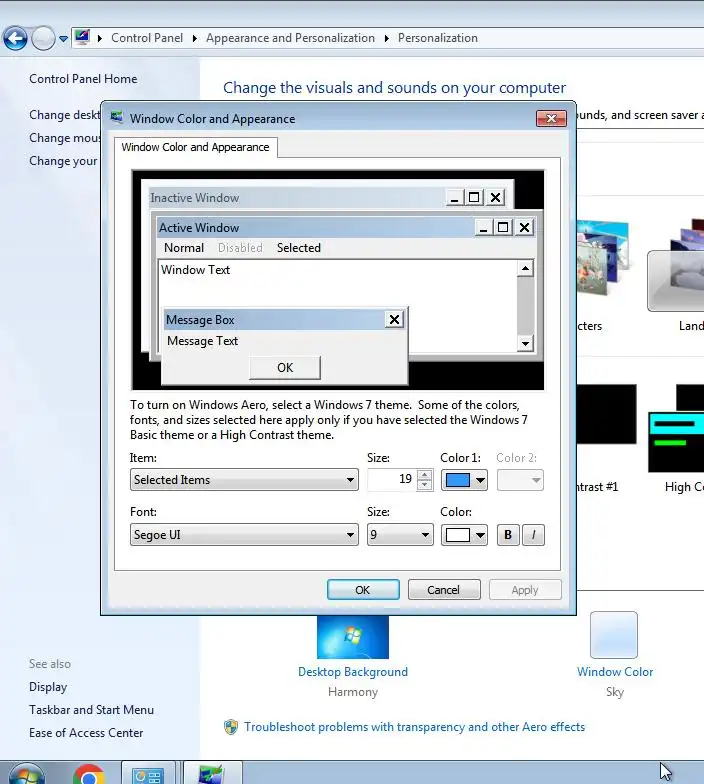Open Troubleshoot problems with transparency link
704x784 pixels.
tap(414, 726)
